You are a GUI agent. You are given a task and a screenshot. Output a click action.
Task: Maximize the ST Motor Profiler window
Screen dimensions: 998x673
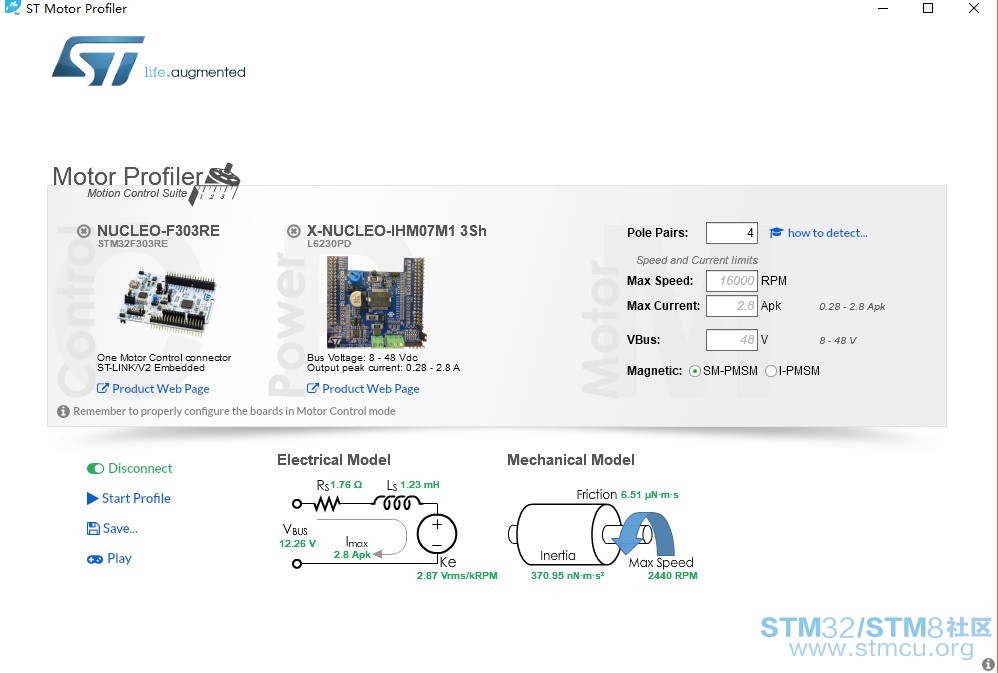pyautogui.click(x=928, y=8)
